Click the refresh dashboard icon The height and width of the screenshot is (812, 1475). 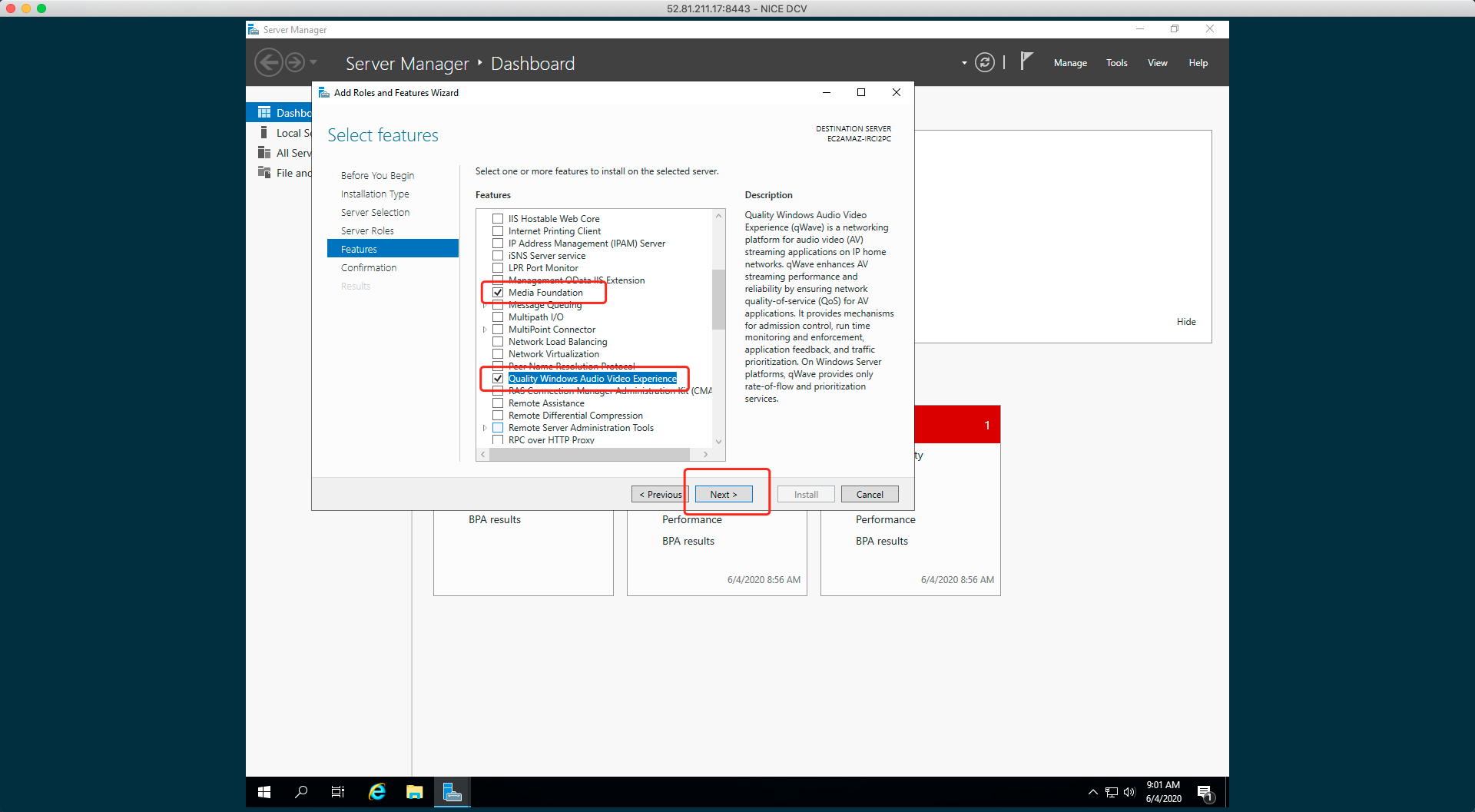(984, 62)
